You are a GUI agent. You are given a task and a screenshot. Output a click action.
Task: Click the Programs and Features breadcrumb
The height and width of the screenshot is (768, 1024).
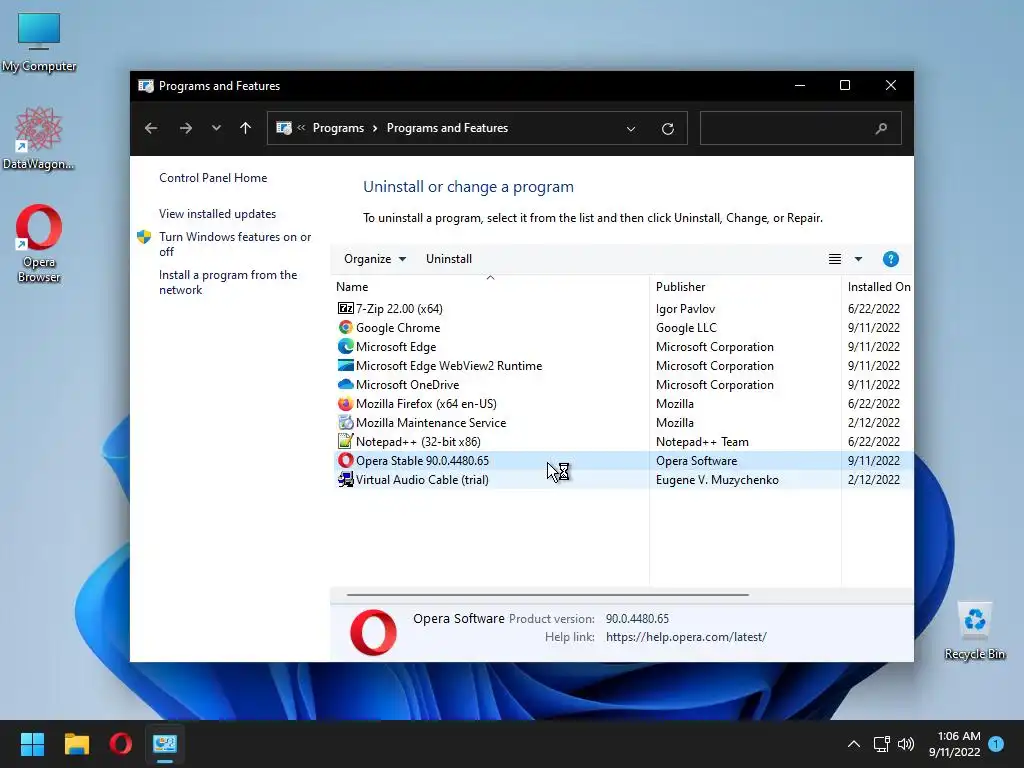point(447,128)
